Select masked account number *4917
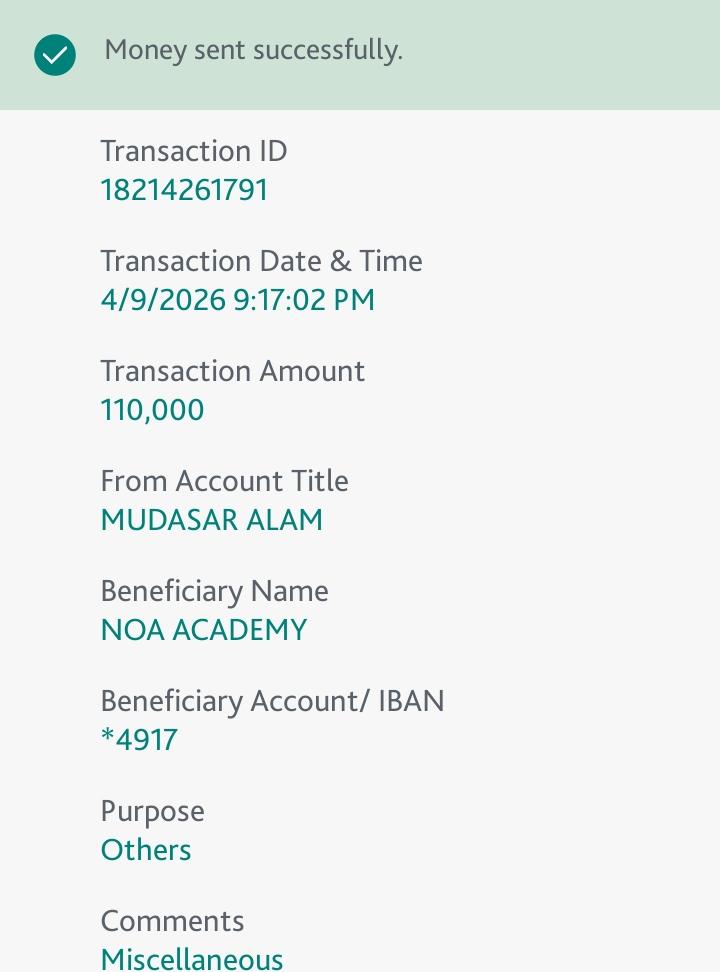The image size is (720, 972). tap(139, 740)
